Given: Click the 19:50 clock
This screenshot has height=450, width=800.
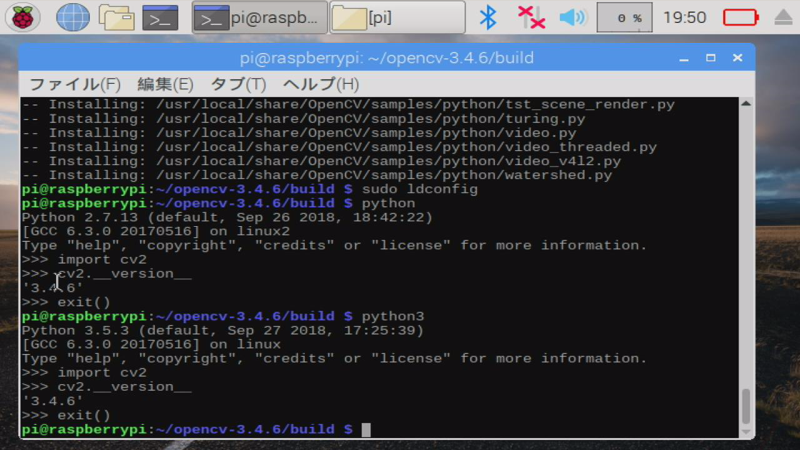Looking at the screenshot, I should coord(685,17).
